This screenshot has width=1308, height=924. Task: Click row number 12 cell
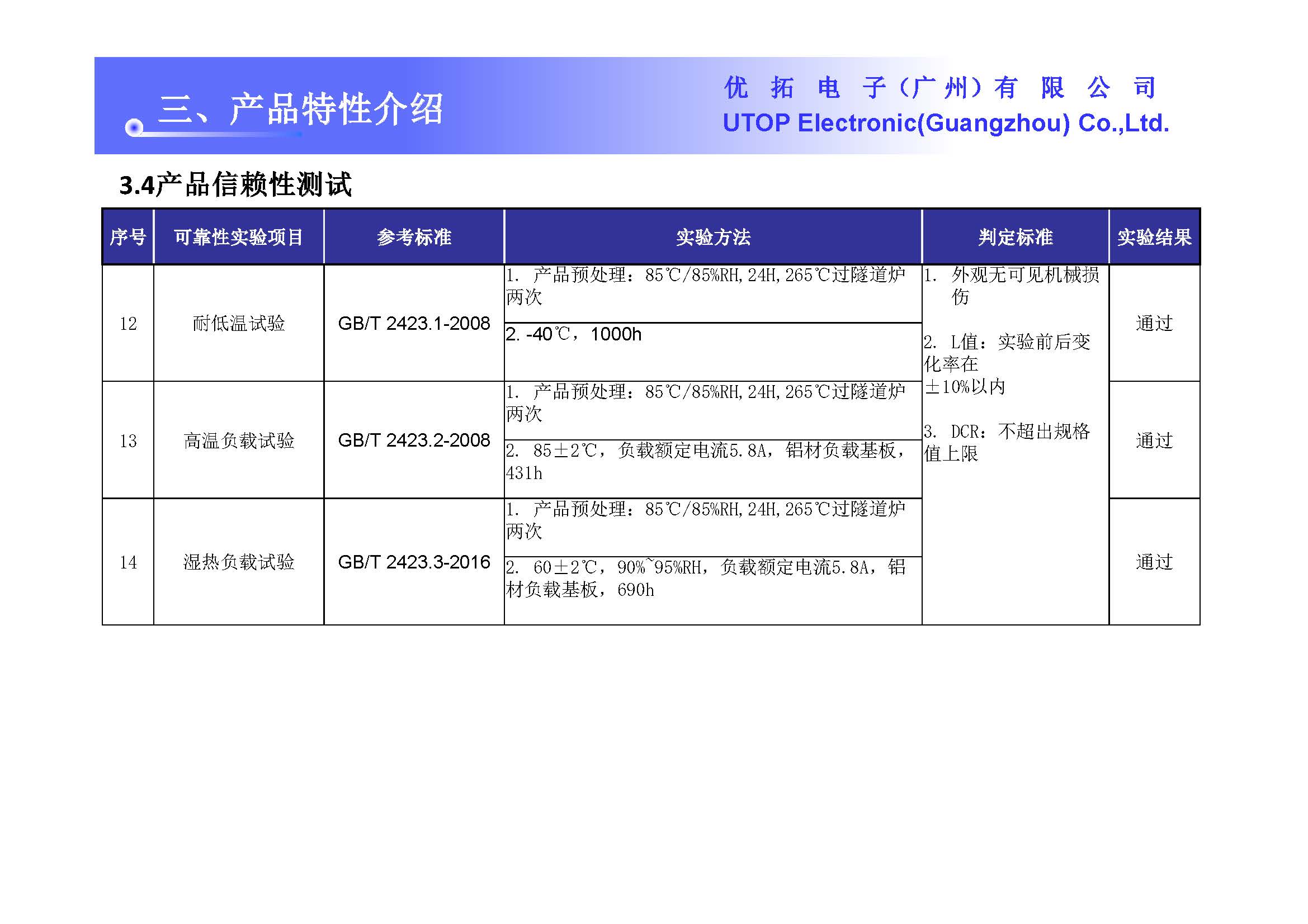click(x=128, y=323)
